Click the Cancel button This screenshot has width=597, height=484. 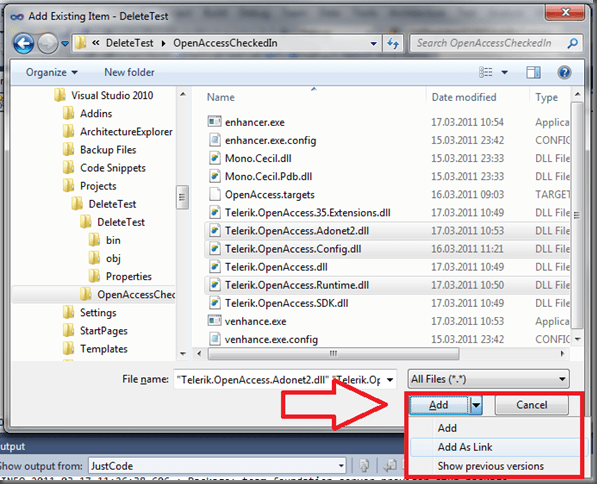tap(532, 405)
